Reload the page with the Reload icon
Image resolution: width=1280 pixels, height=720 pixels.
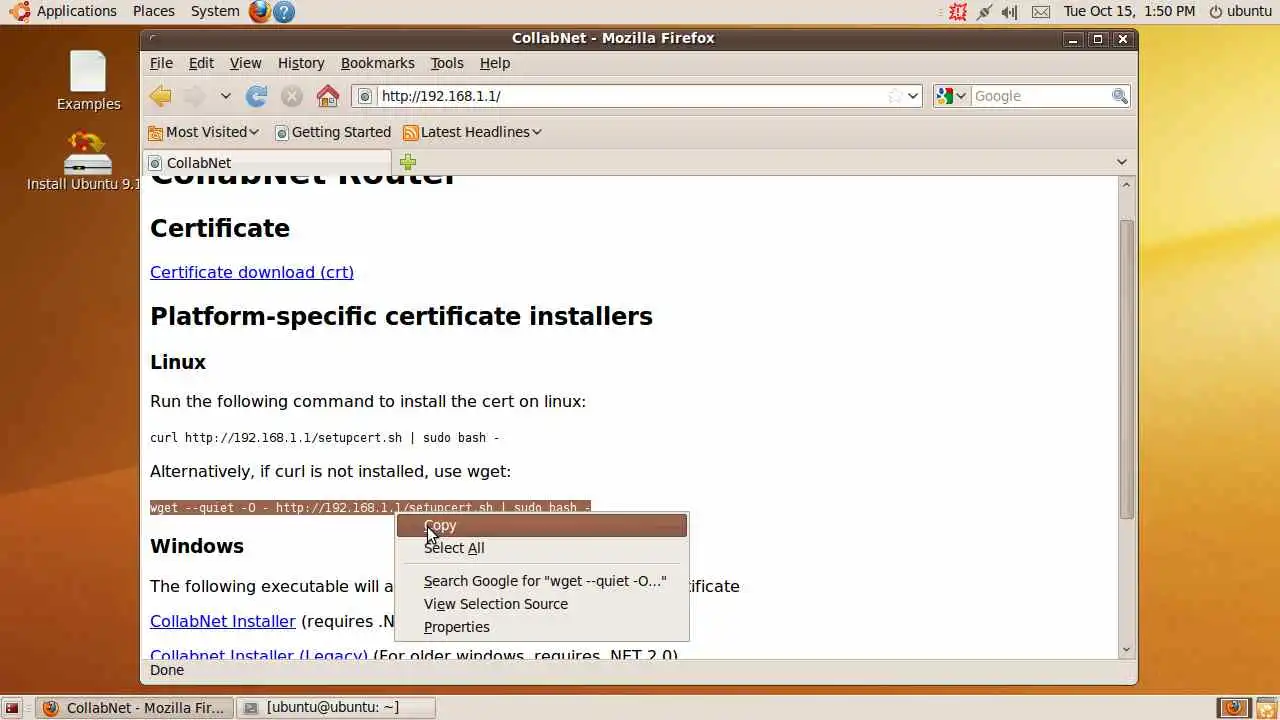(x=257, y=96)
